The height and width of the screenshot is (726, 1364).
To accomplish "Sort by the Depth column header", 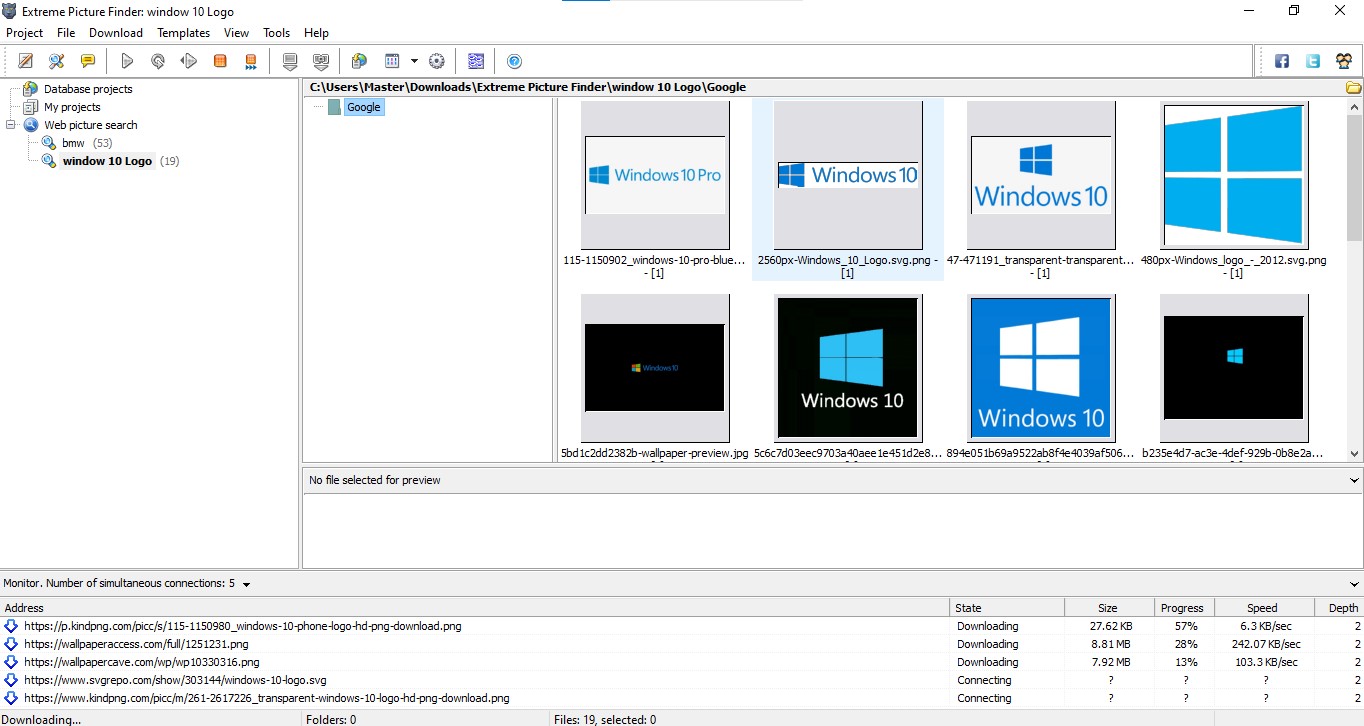I will point(1337,608).
